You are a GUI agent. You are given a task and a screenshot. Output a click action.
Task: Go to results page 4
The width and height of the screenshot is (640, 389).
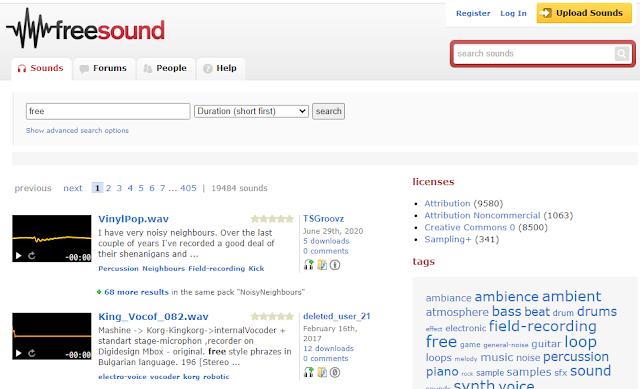(x=130, y=188)
